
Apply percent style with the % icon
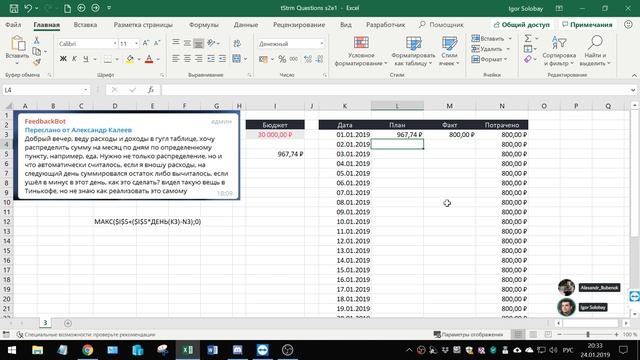click(x=282, y=59)
